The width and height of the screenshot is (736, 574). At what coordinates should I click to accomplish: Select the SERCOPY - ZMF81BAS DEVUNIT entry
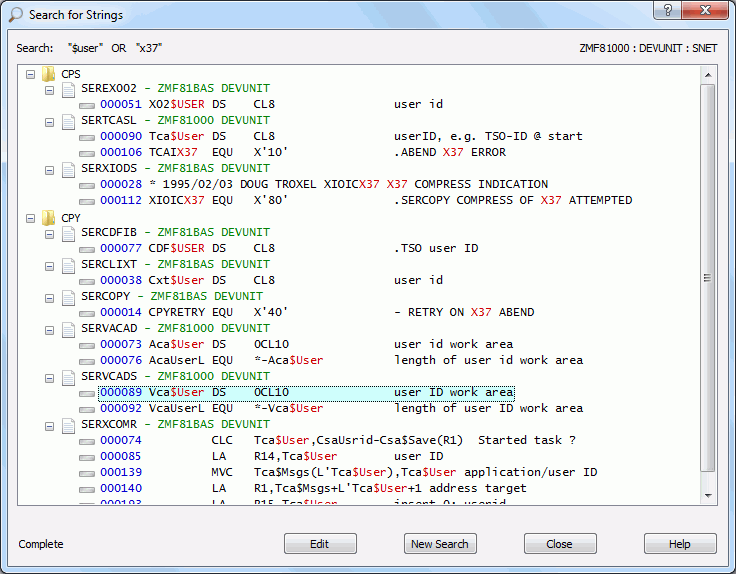click(x=172, y=296)
